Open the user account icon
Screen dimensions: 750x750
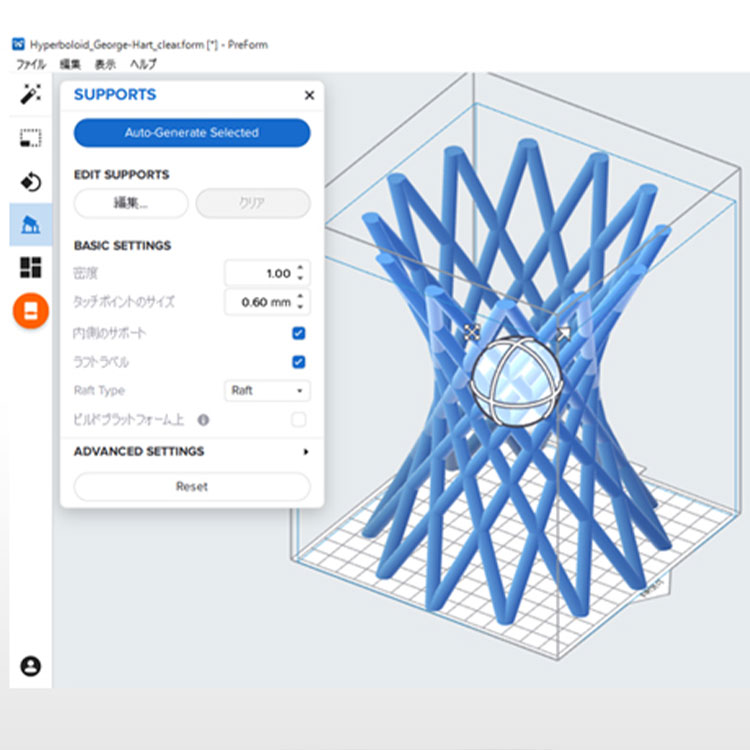point(30,665)
